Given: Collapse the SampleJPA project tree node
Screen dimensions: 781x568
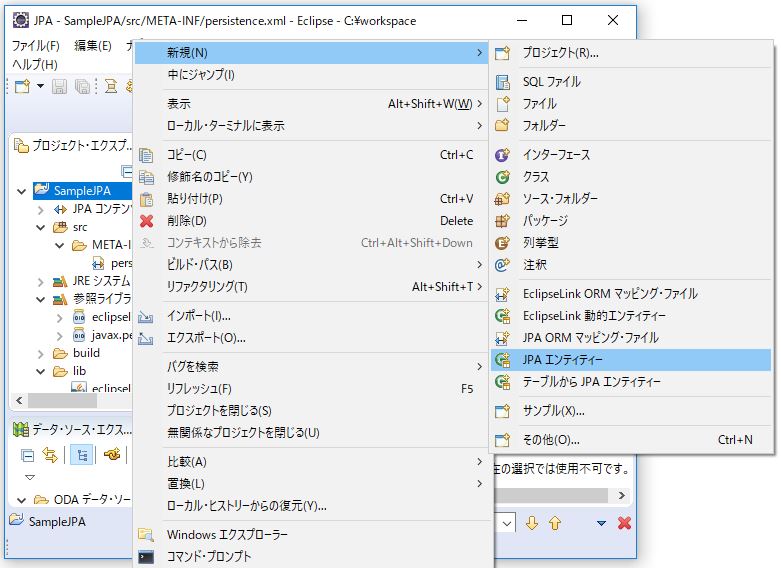Looking at the screenshot, I should click(23, 191).
